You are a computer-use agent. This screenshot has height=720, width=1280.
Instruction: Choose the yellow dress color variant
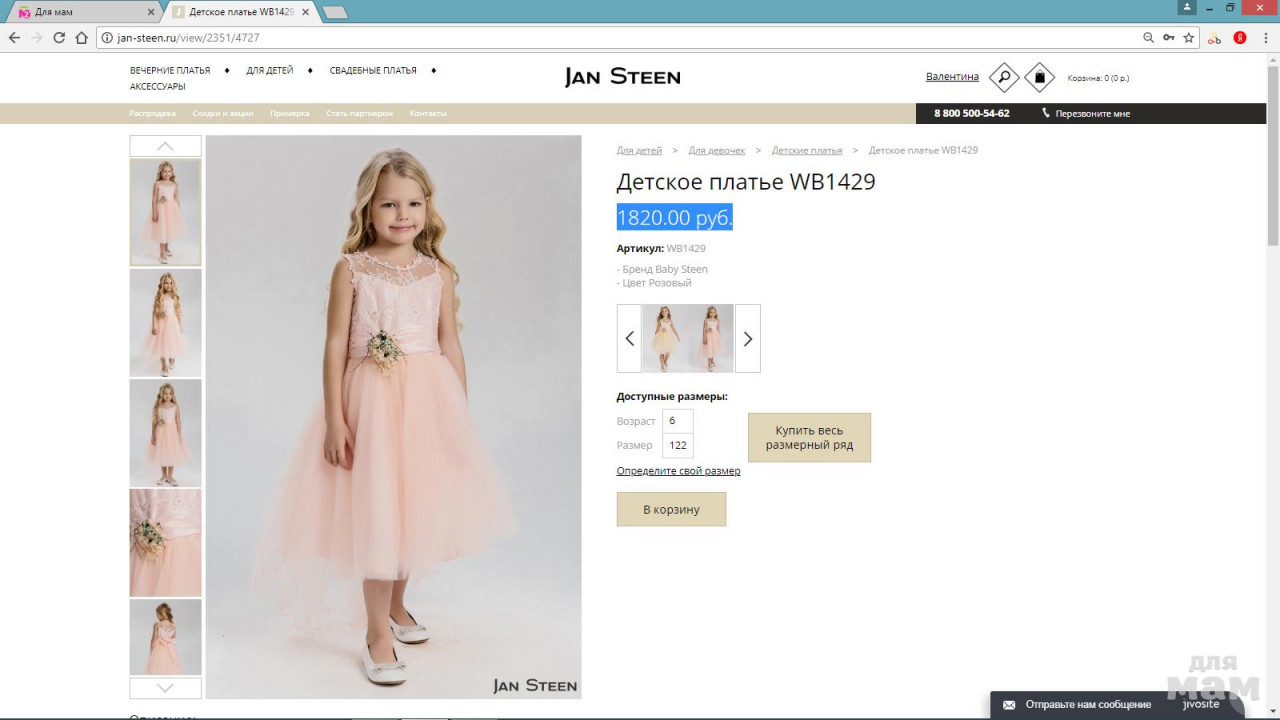pyautogui.click(x=664, y=338)
